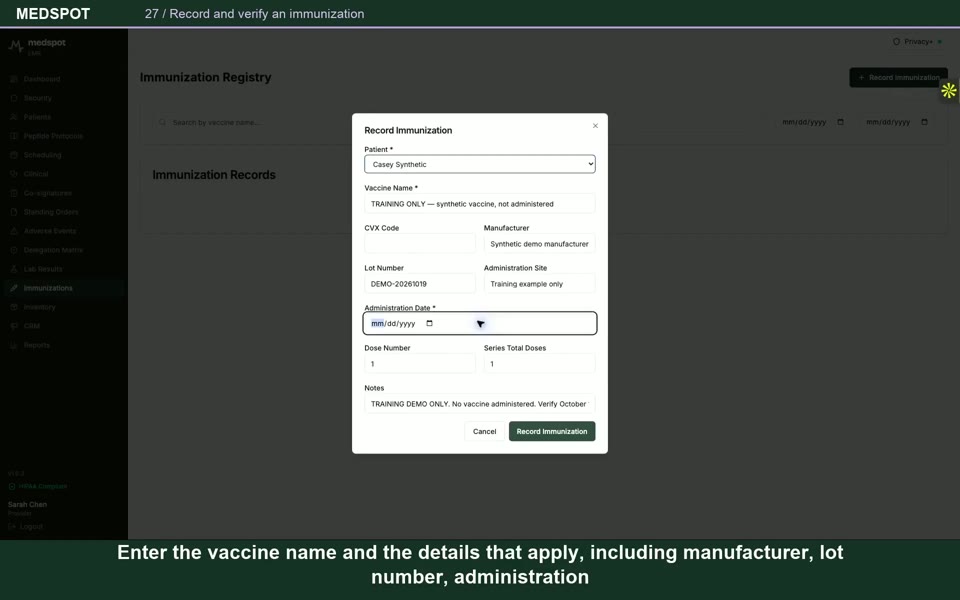Click the Administration Date mm/dd/yyyy field

point(479,323)
